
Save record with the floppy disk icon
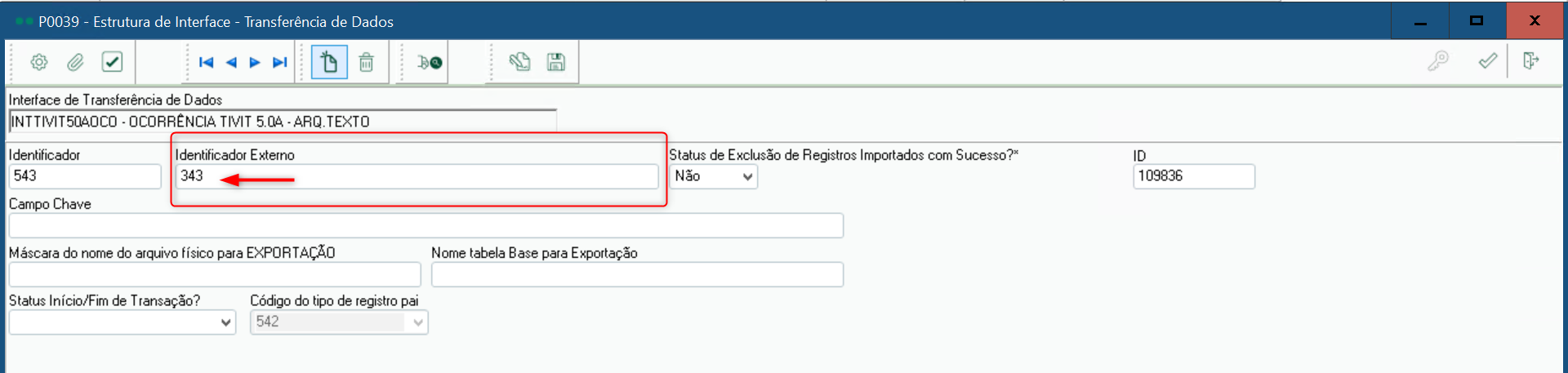coord(556,62)
